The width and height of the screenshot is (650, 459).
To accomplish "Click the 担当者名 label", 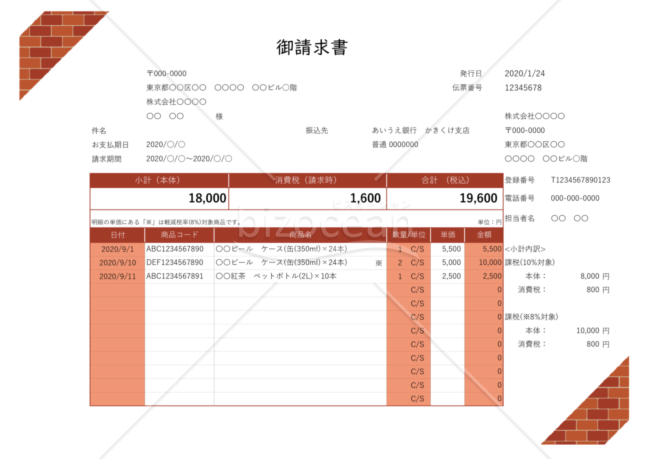I will [519, 218].
